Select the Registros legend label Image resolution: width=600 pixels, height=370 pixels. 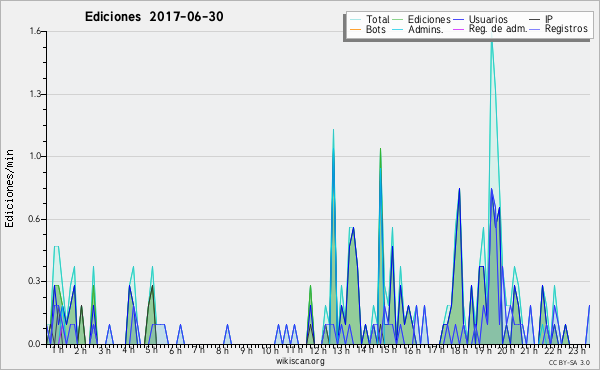tap(566, 29)
